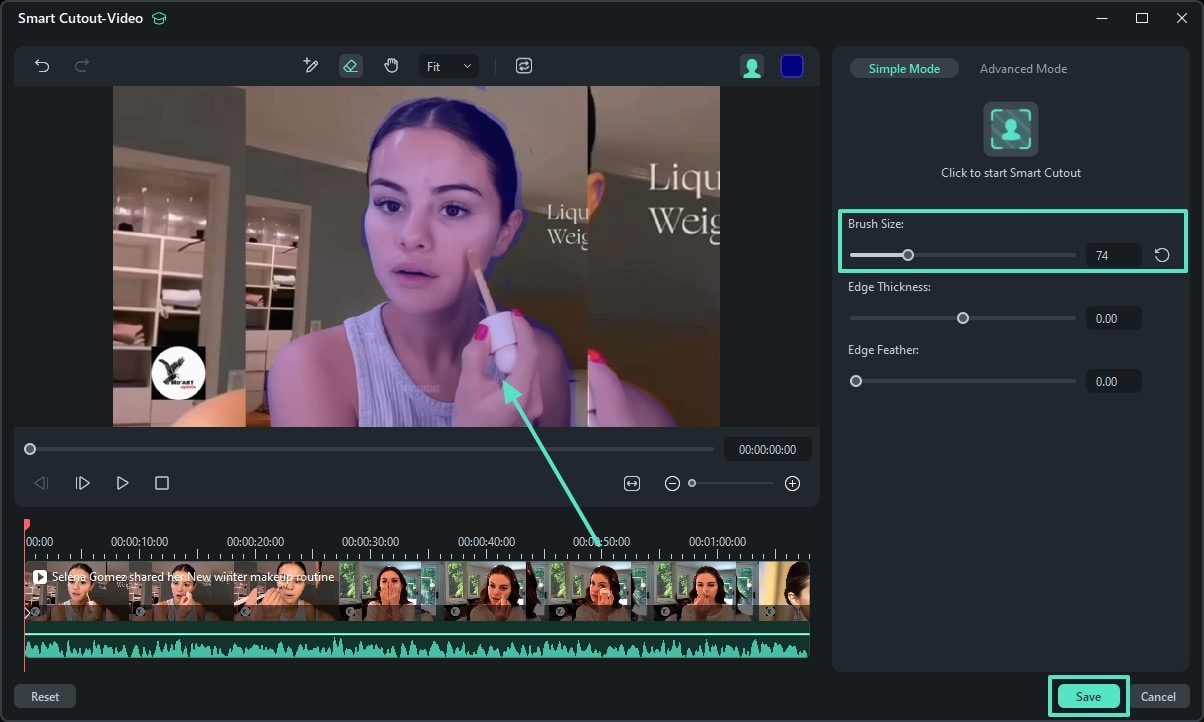Open the Fit zoom dropdown
Viewport: 1204px width, 722px height.
448,67
